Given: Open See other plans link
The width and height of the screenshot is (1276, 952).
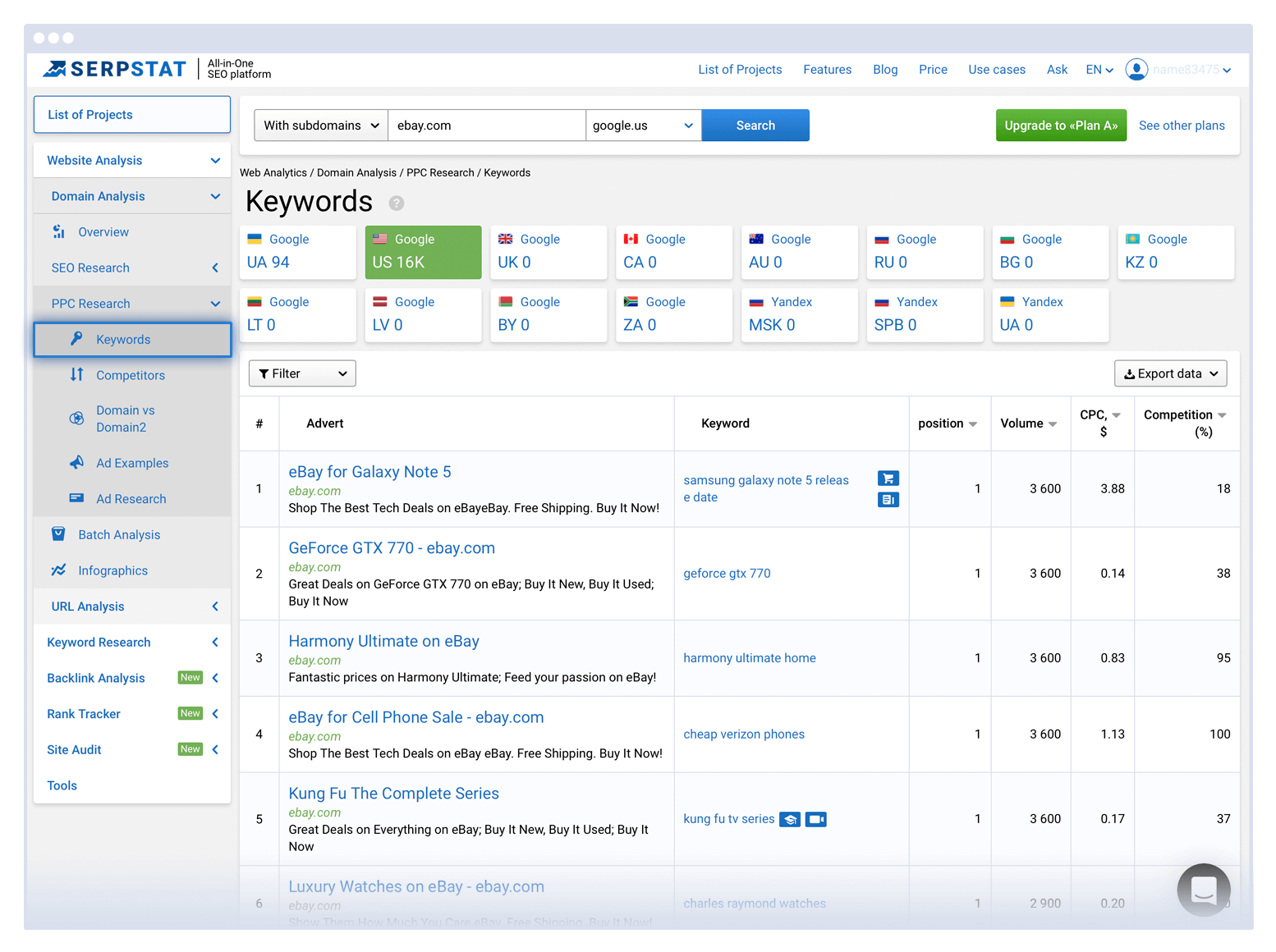Looking at the screenshot, I should coord(1182,126).
